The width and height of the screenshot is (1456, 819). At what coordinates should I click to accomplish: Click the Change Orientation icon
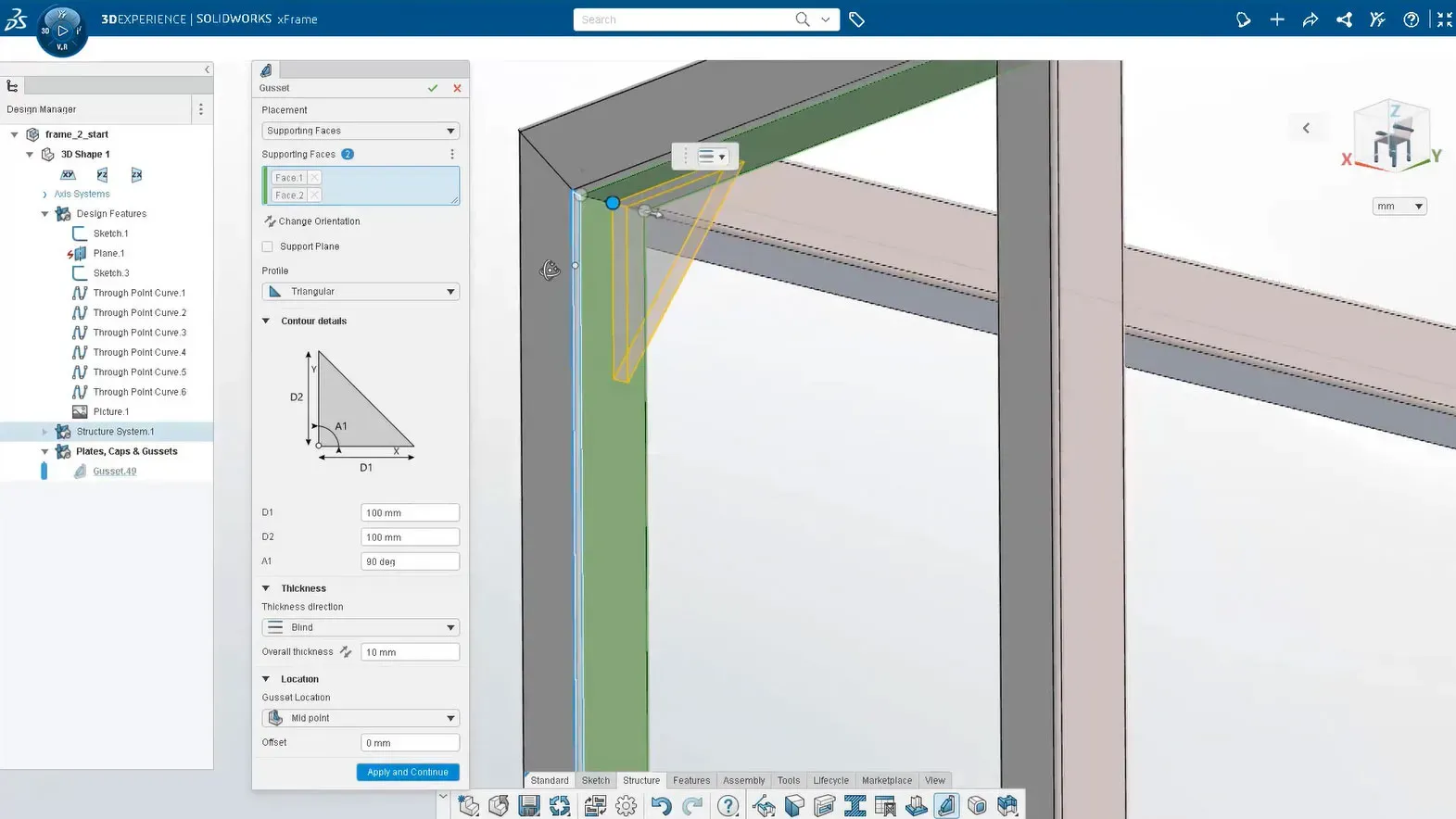point(270,221)
